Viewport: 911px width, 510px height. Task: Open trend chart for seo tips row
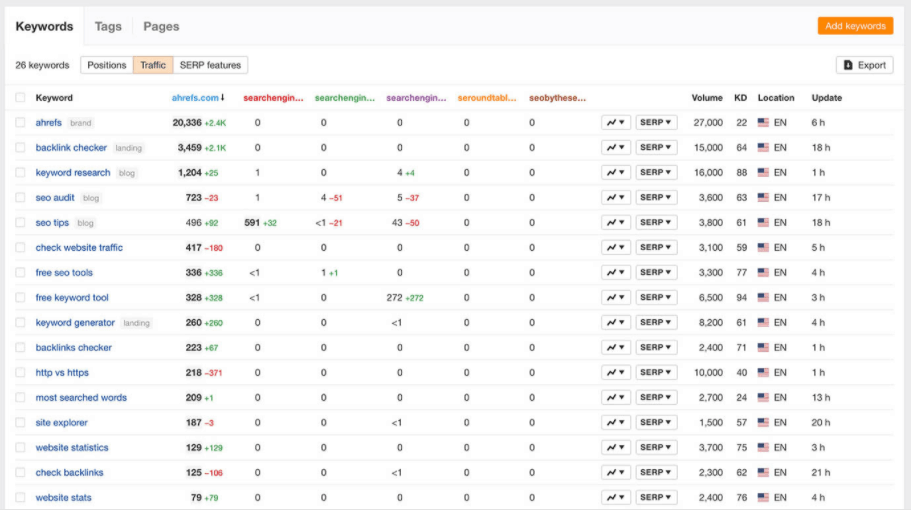point(615,223)
